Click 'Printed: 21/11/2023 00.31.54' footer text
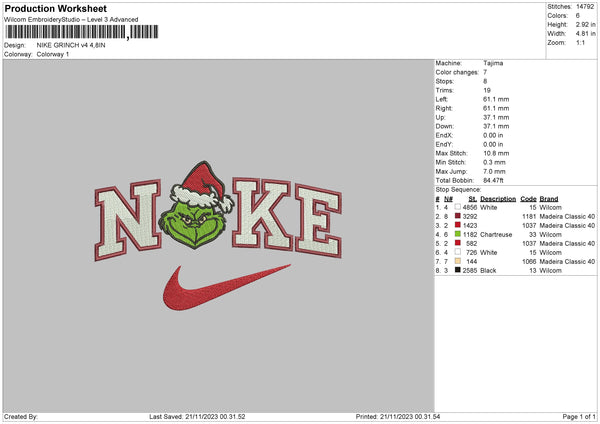 pos(398,416)
